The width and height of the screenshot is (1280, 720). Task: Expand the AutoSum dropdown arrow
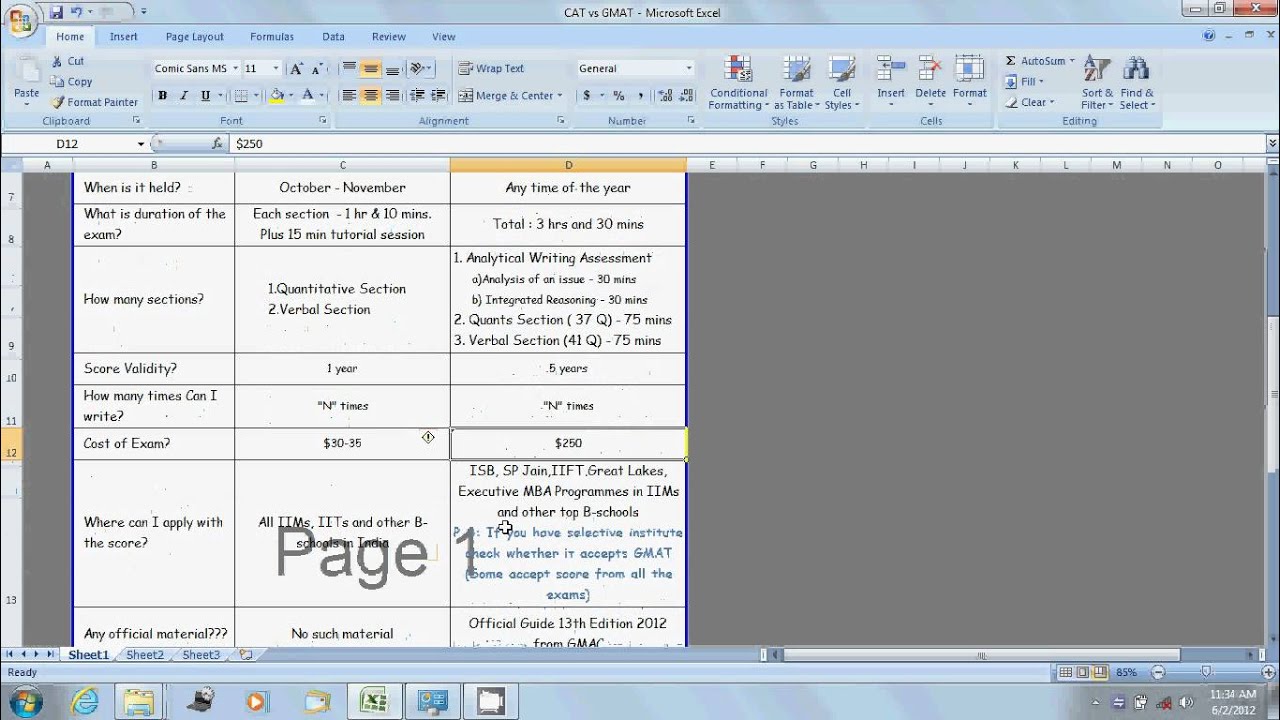[1072, 61]
